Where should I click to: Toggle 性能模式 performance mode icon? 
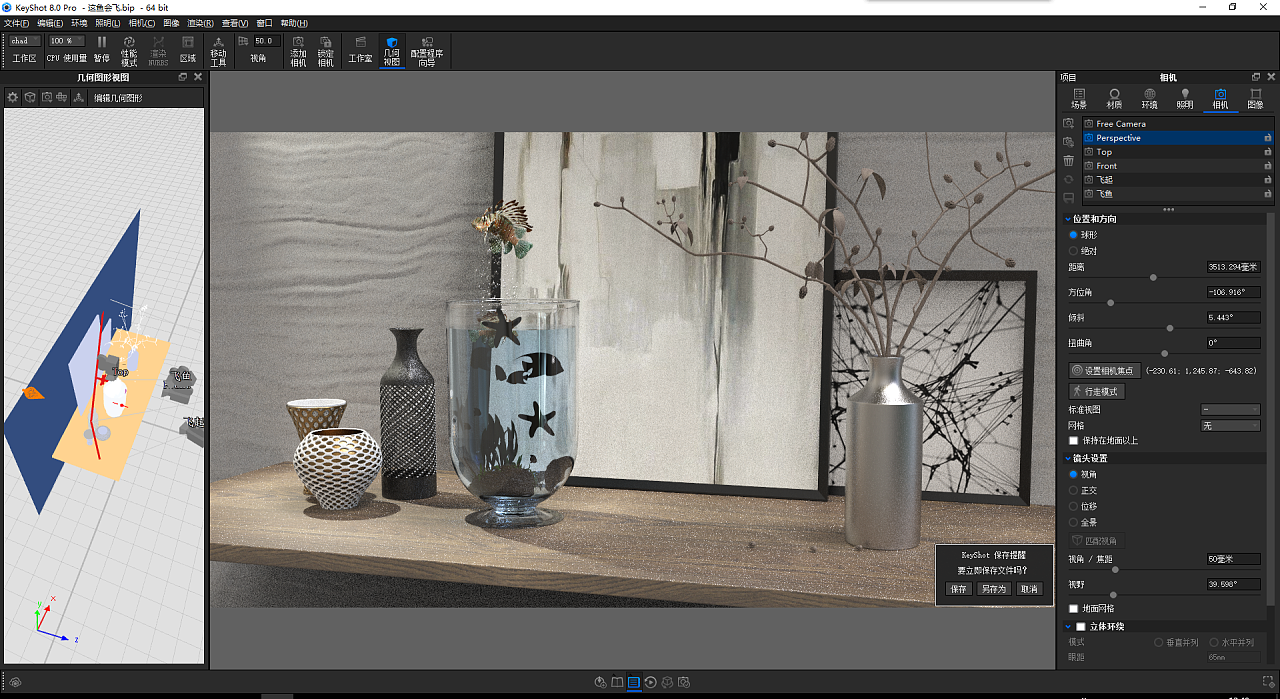[129, 43]
